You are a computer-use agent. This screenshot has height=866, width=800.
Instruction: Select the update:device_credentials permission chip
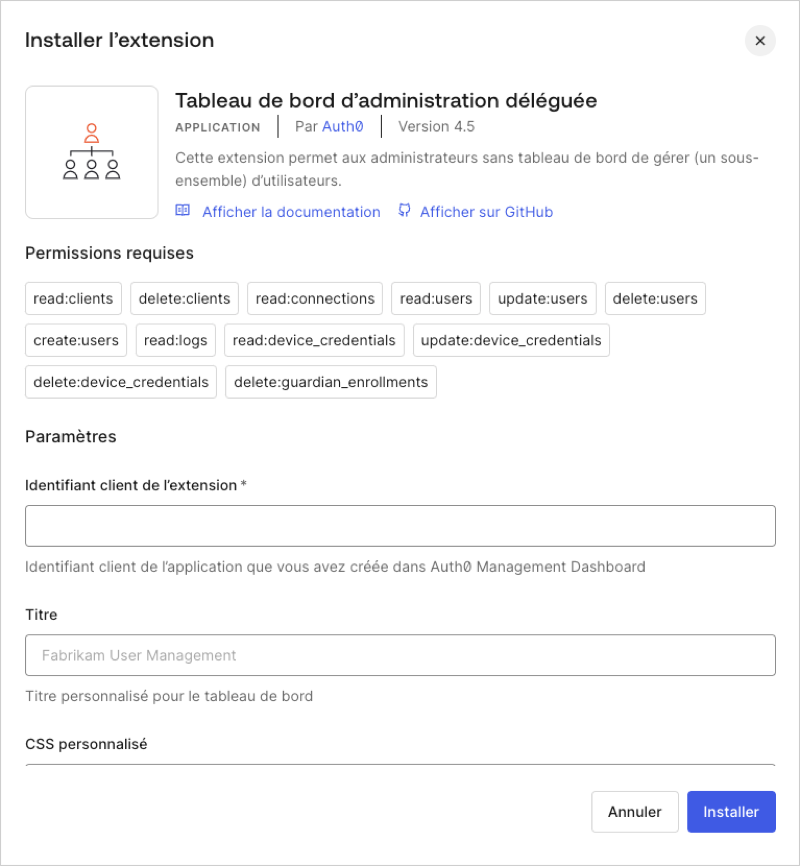pos(511,340)
